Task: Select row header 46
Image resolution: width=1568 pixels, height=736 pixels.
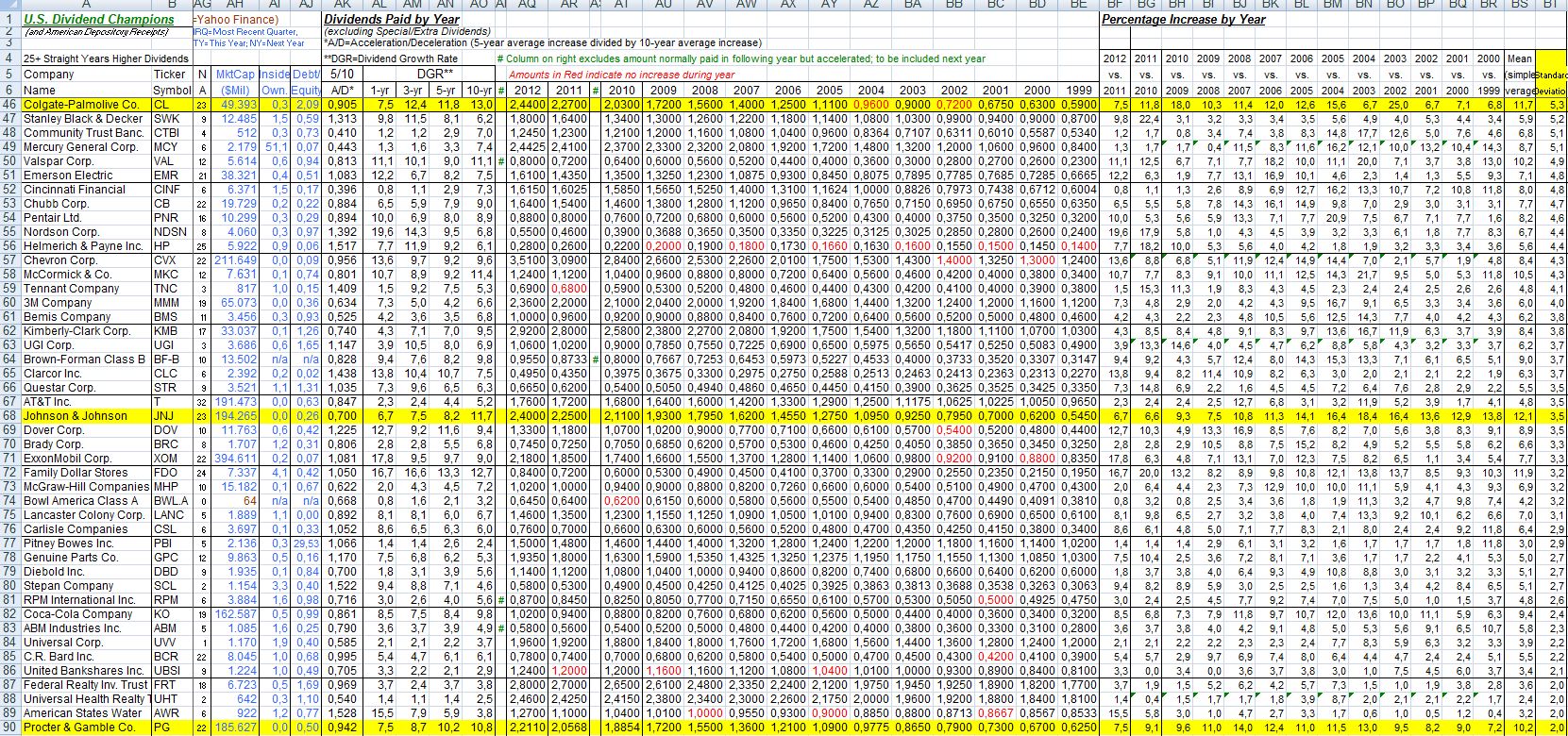Action: (x=9, y=105)
